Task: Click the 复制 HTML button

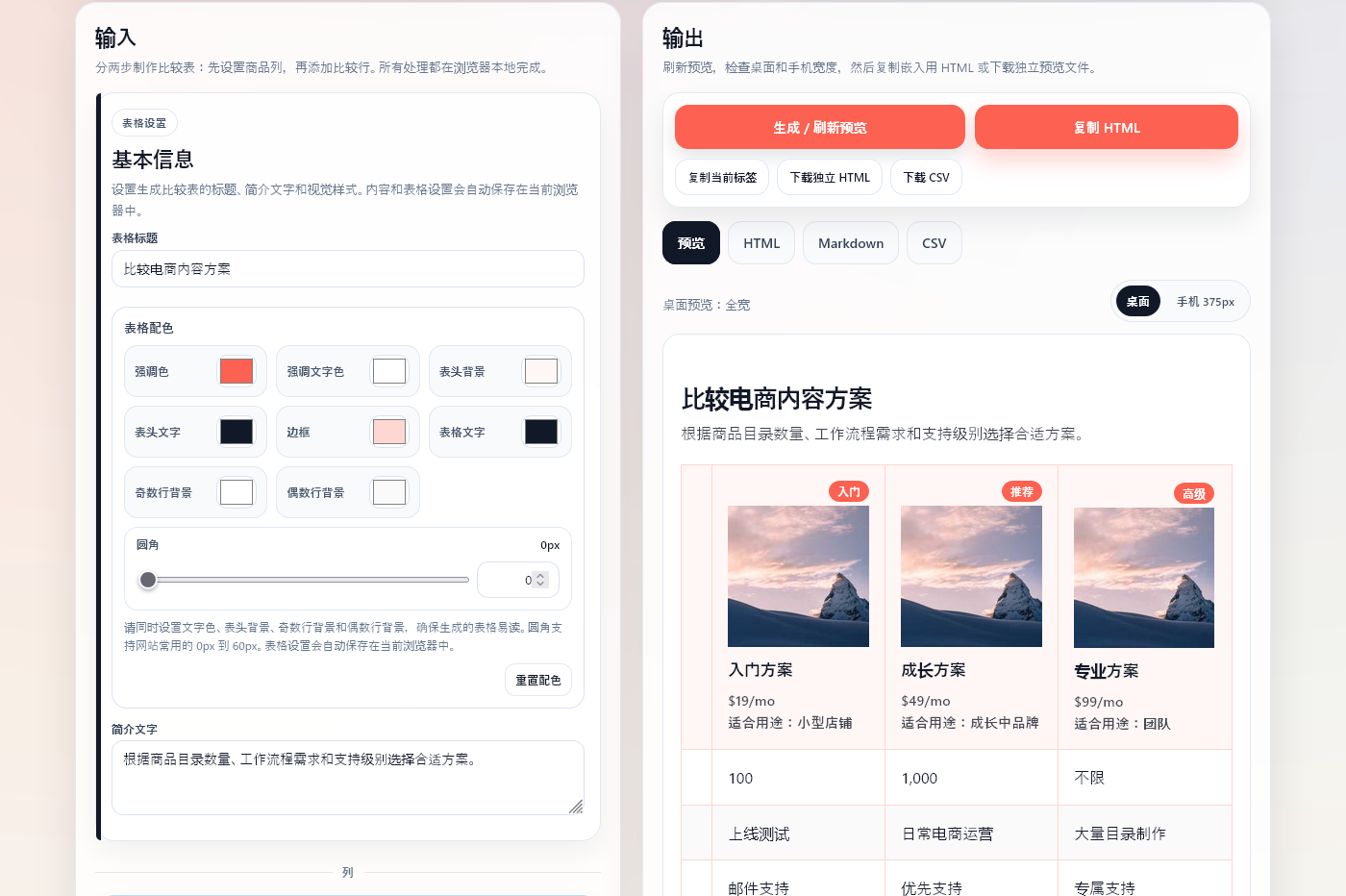Action: [x=1107, y=127]
